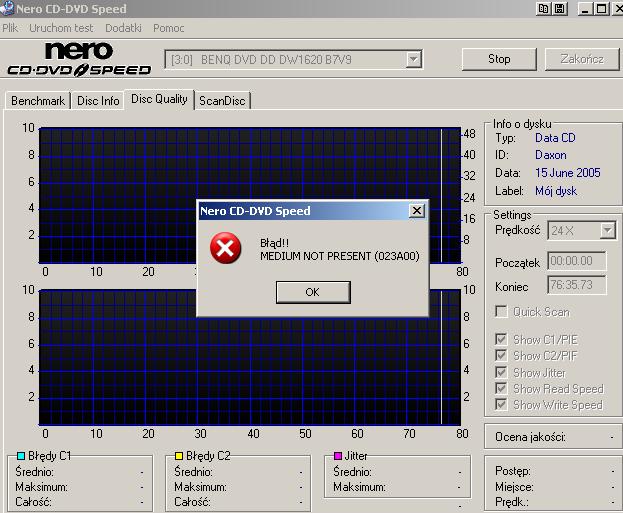Image resolution: width=623 pixels, height=513 pixels.
Task: Switch to the ScanDisc tab
Action: 222,101
